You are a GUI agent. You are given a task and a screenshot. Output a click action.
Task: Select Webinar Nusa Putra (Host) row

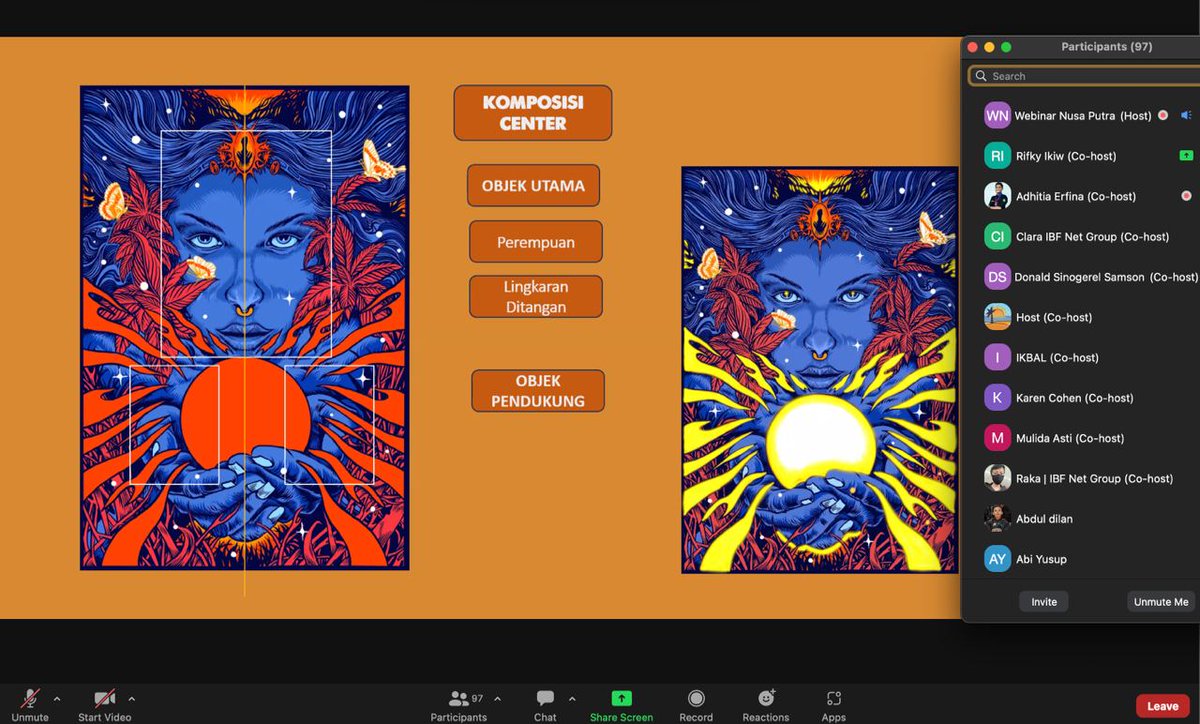click(x=1084, y=116)
